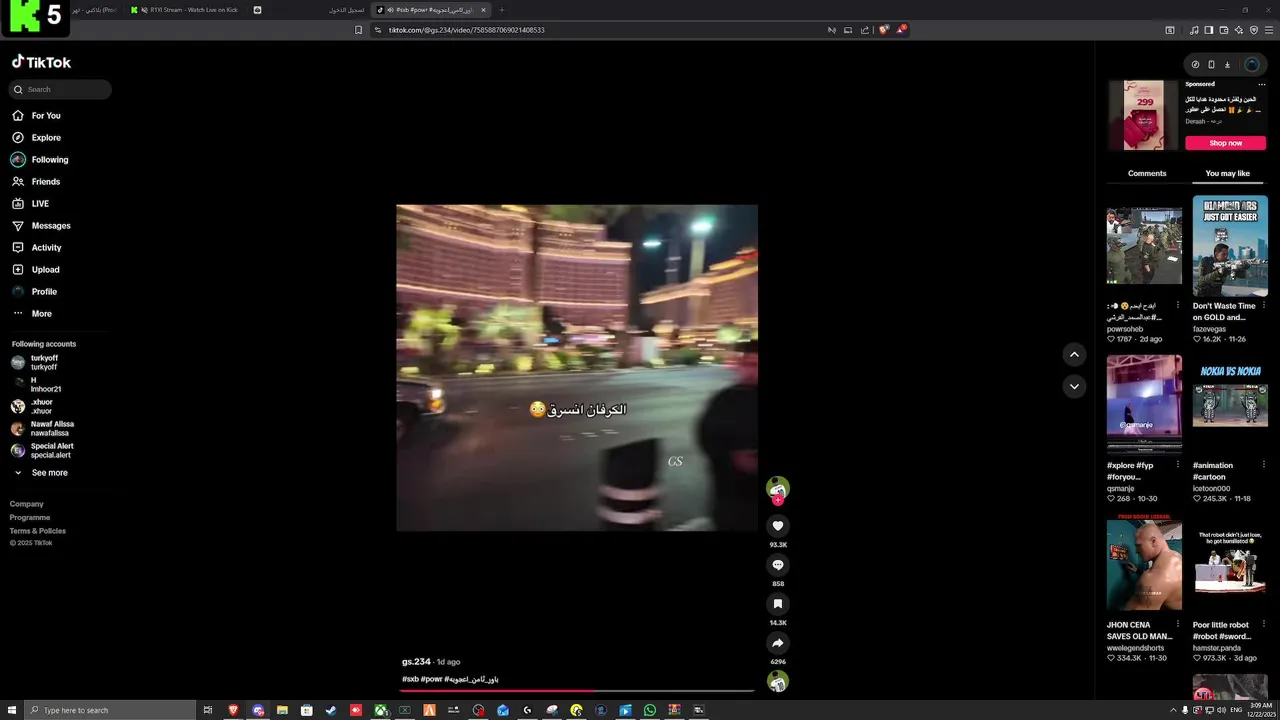Open lmhoor21 following account
Image resolution: width=1280 pixels, height=720 pixels.
[x=45, y=384]
